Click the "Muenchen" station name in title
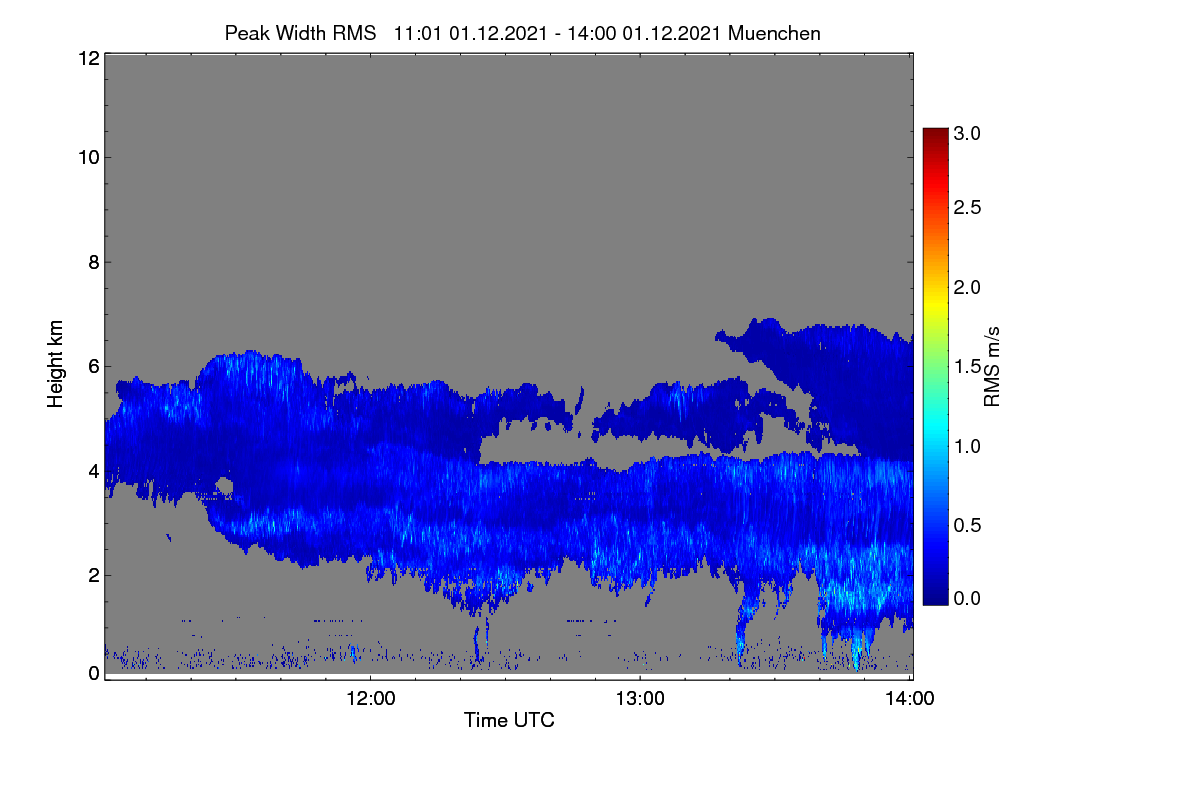Viewport: 1200px width, 800px height. pyautogui.click(x=775, y=33)
